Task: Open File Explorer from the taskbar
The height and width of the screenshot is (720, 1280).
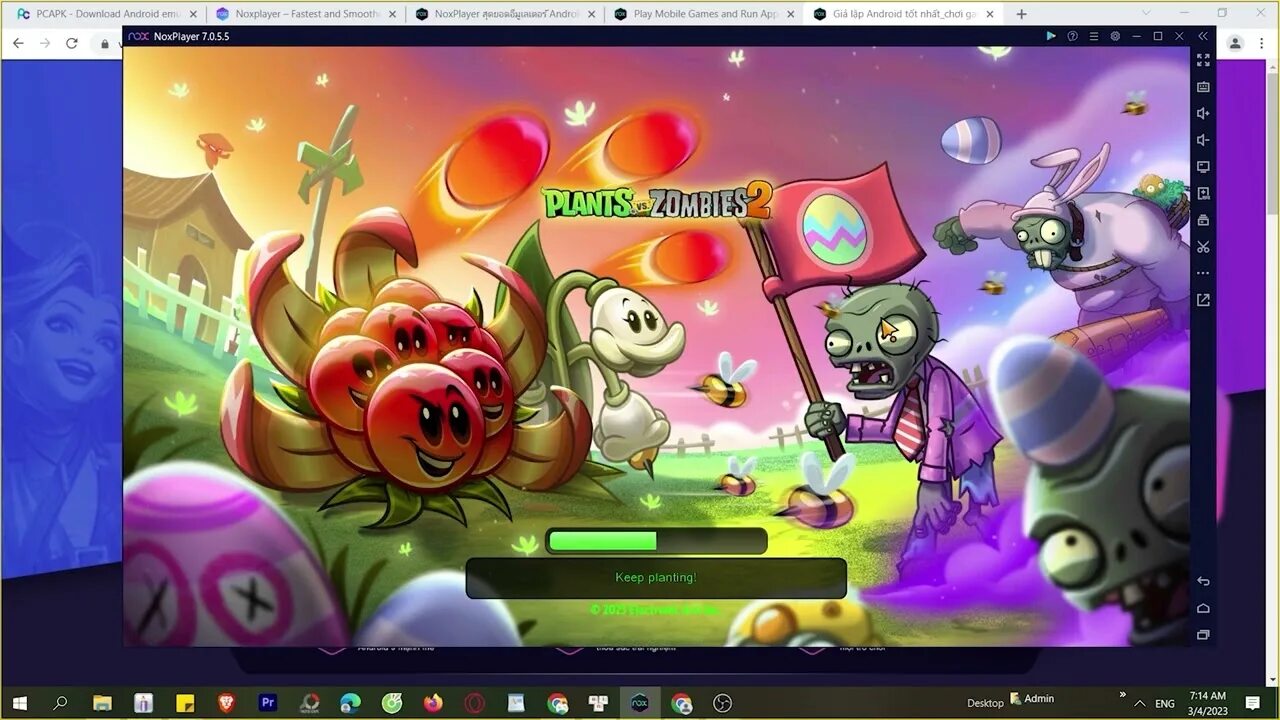Action: (x=102, y=703)
